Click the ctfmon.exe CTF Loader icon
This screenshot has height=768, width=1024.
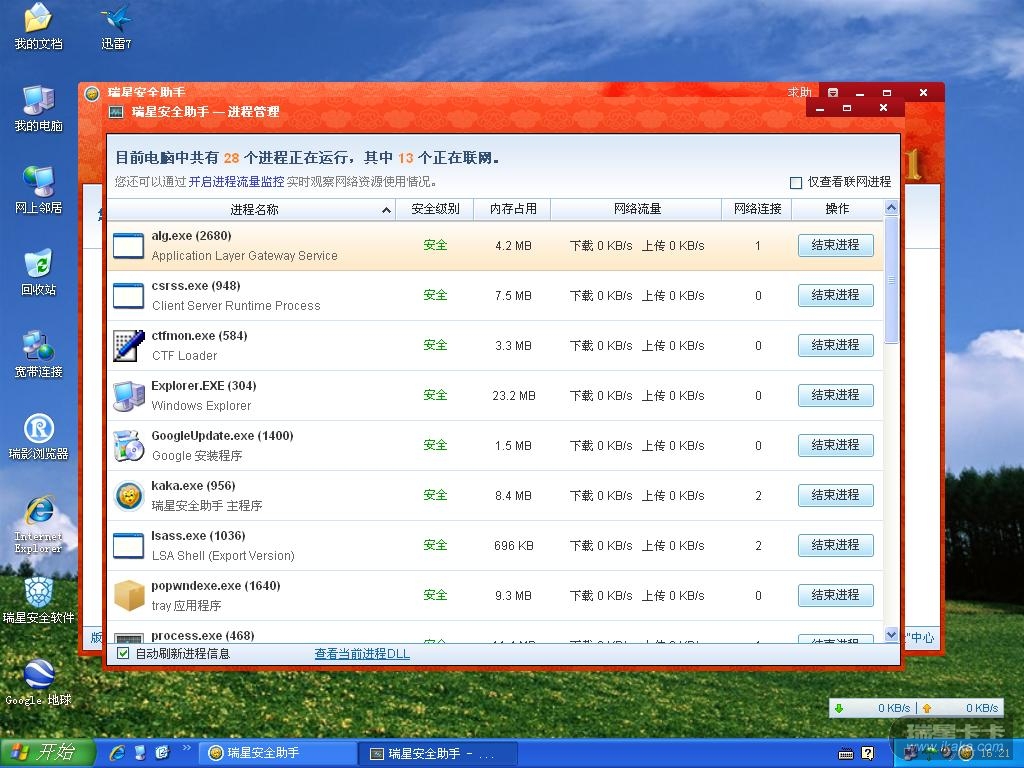128,345
